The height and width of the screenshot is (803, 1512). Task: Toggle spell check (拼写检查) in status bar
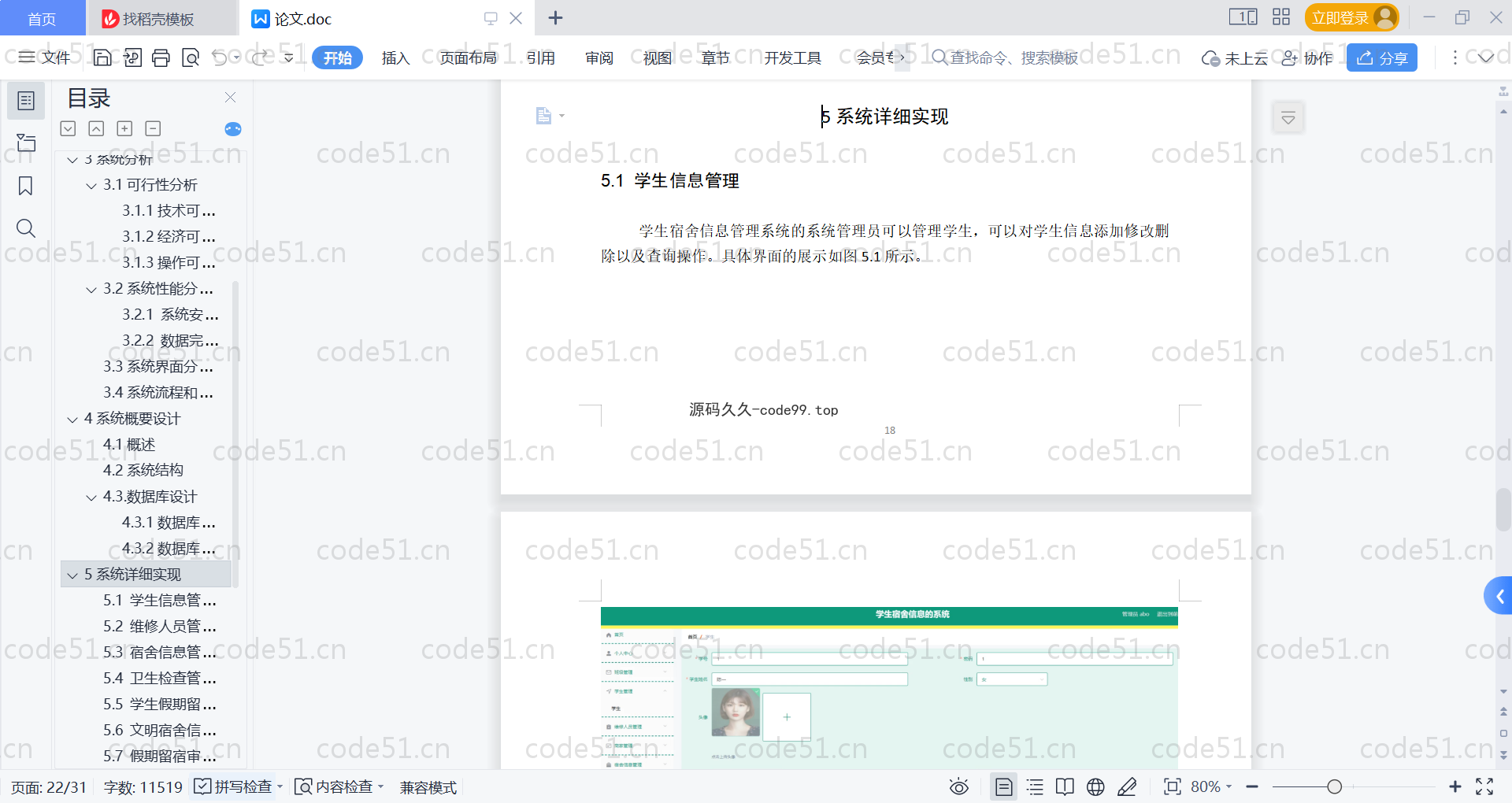point(234,786)
